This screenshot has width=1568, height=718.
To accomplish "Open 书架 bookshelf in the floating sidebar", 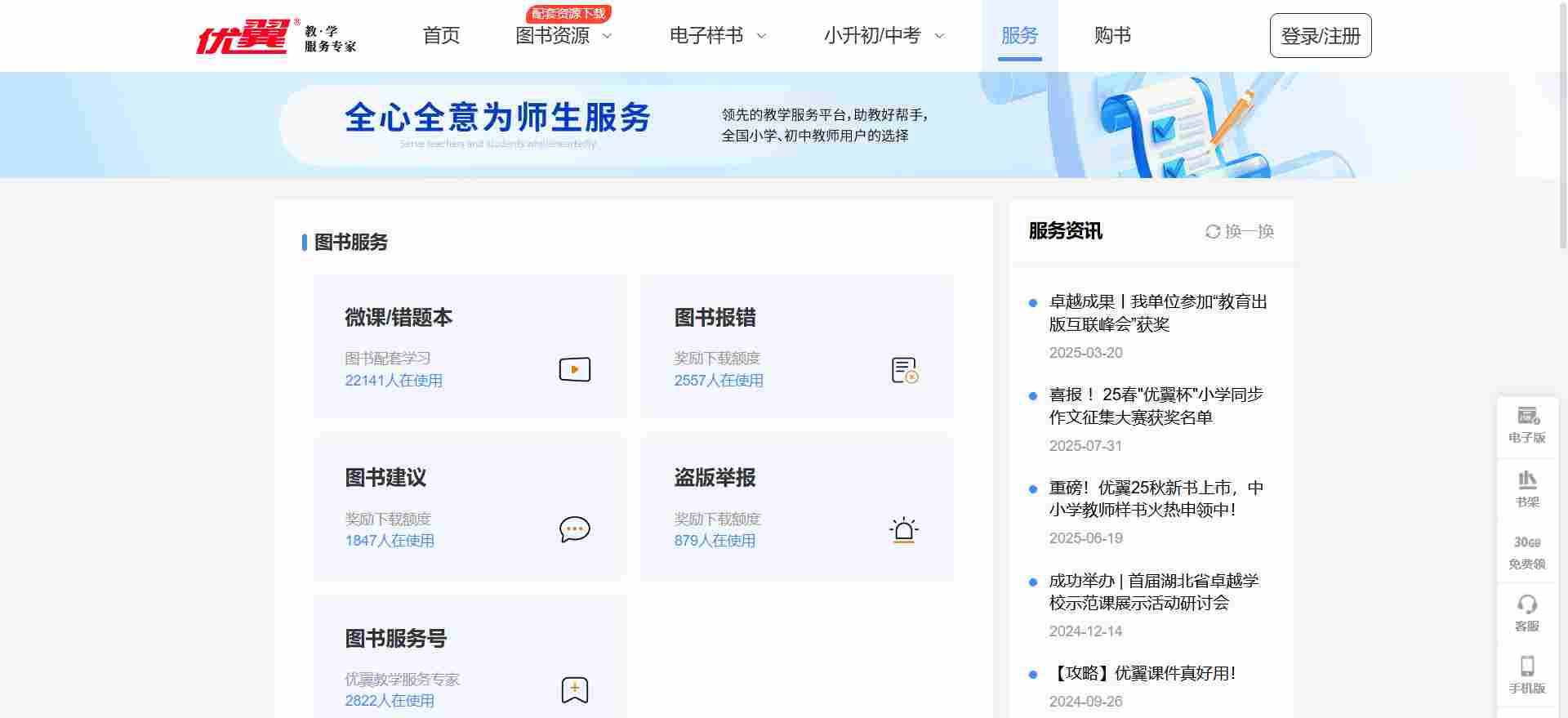I will (1526, 488).
